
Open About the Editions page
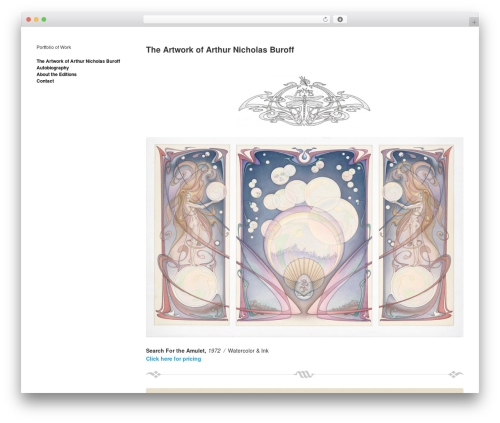[x=57, y=74]
